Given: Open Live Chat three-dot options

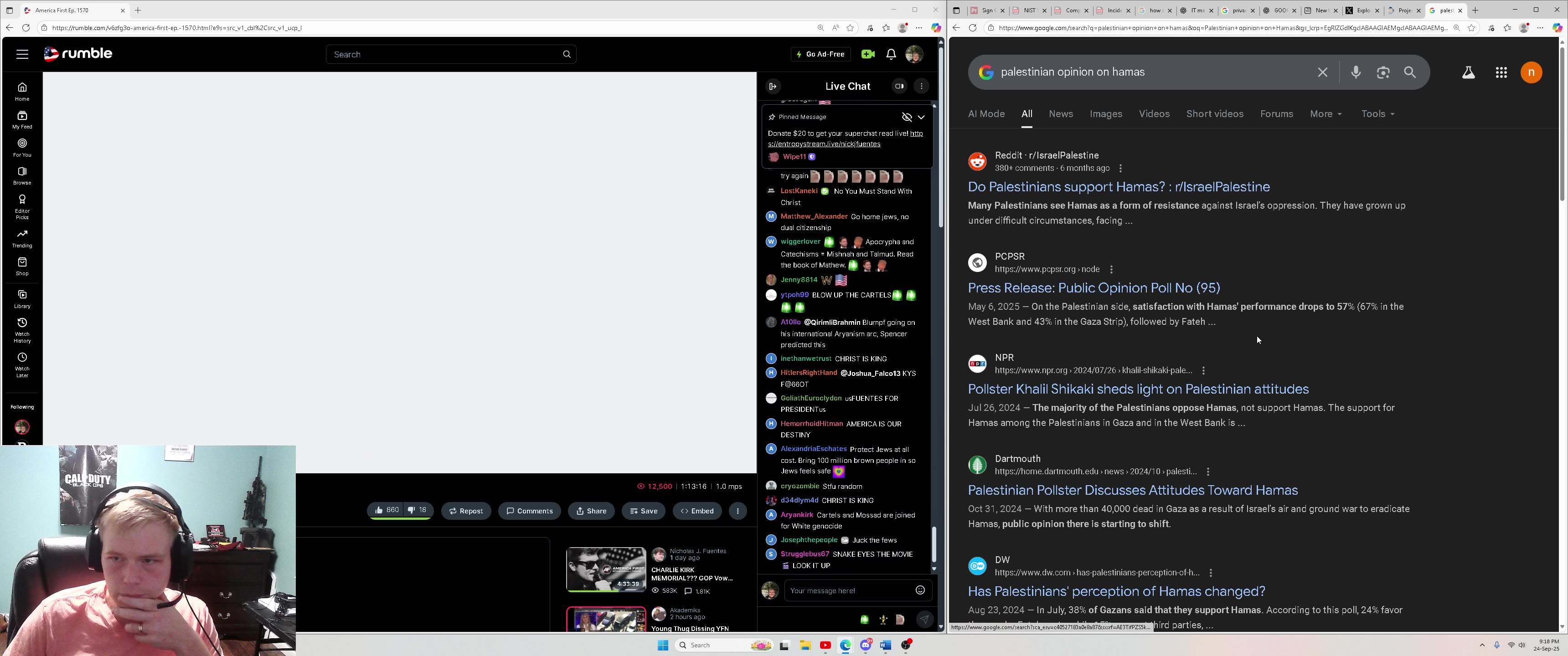Looking at the screenshot, I should (x=922, y=87).
